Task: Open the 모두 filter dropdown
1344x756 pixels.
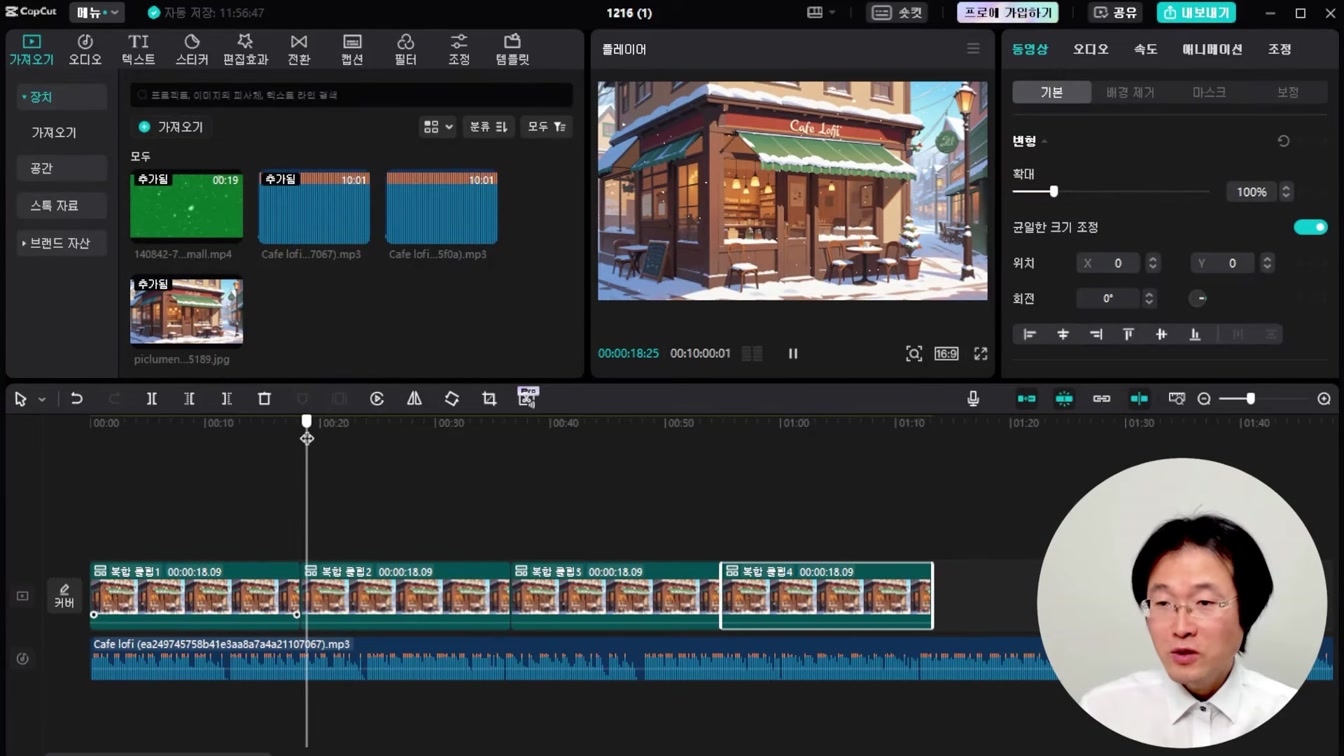Action: click(546, 127)
